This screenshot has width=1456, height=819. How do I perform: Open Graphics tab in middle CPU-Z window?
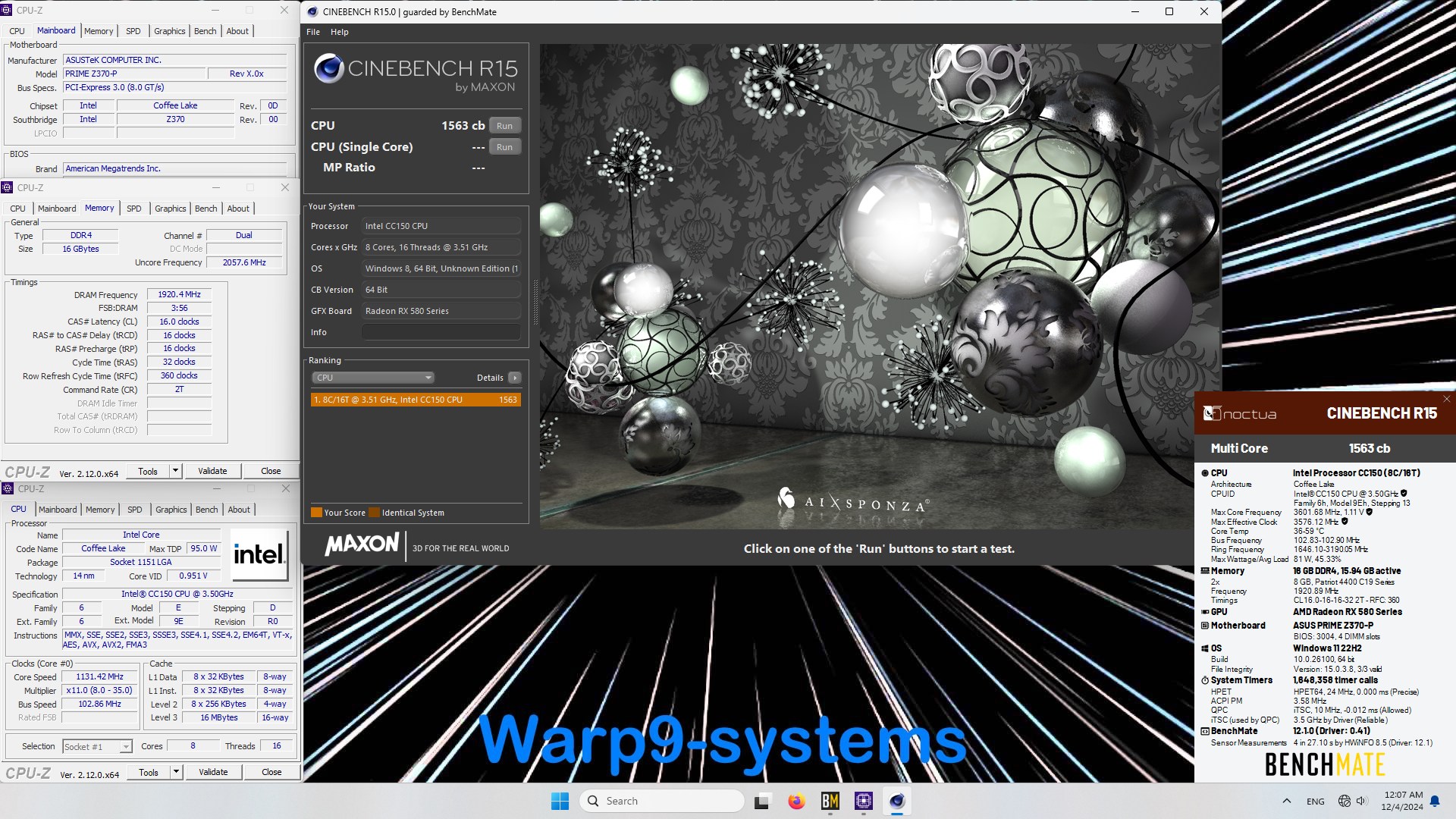[x=170, y=209]
